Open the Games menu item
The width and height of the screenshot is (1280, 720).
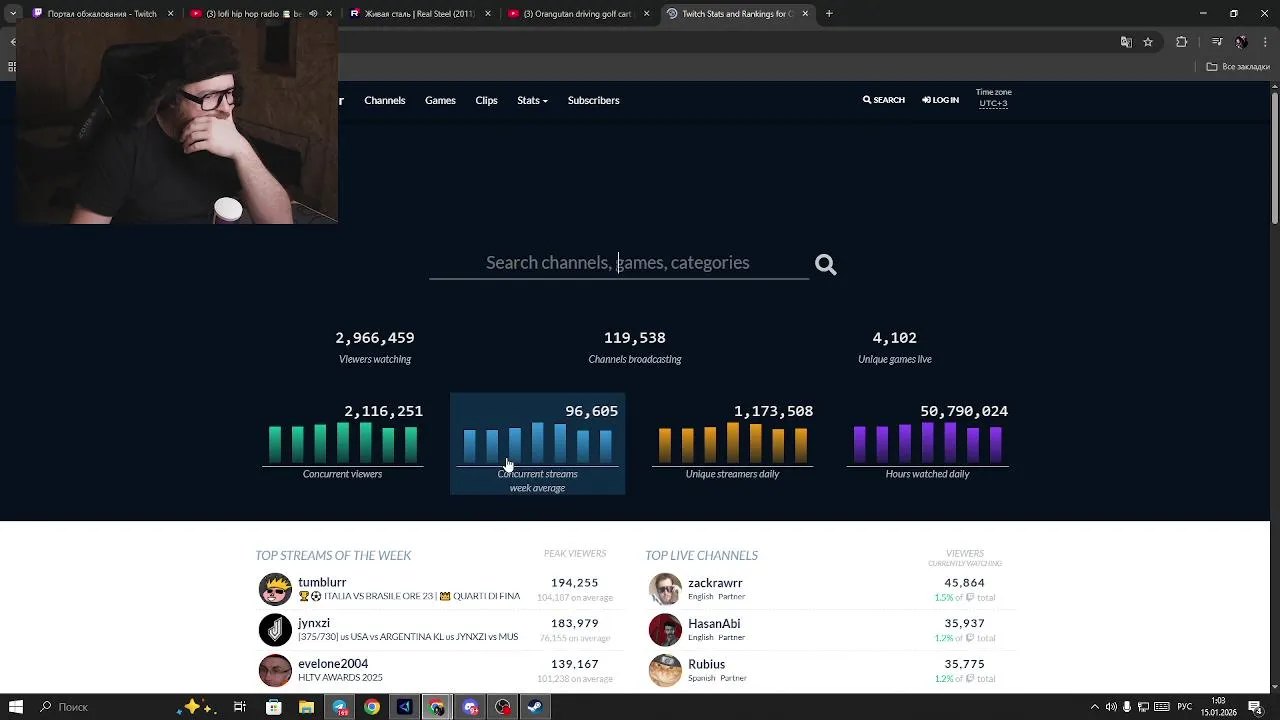(440, 100)
